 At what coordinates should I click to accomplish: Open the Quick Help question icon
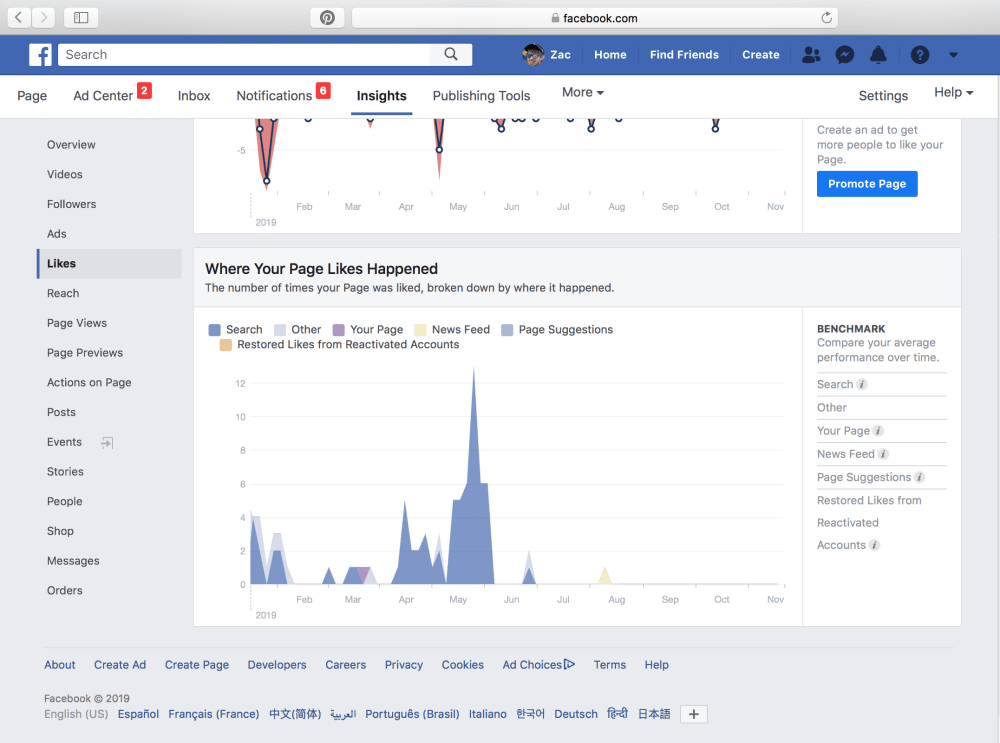click(920, 55)
